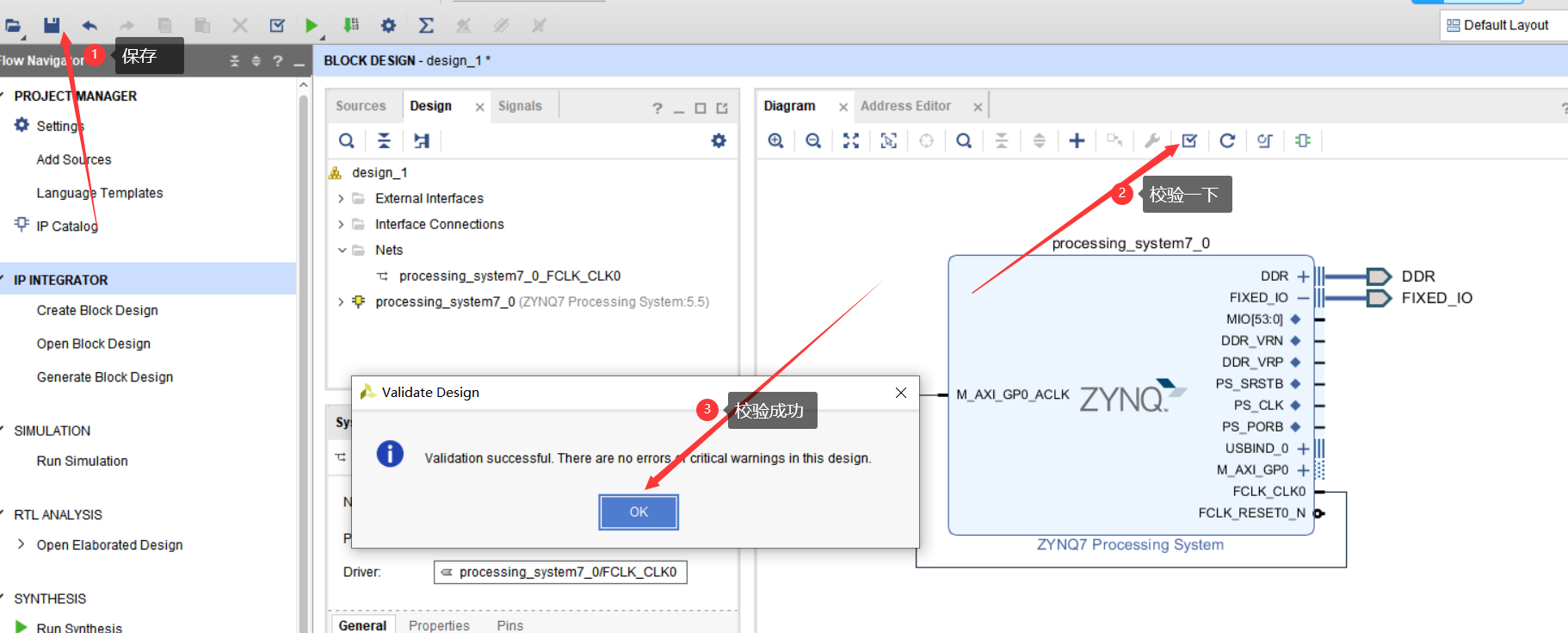Click OK in Validate Design dialog
Image resolution: width=1568 pixels, height=633 pixels.
pyautogui.click(x=639, y=512)
